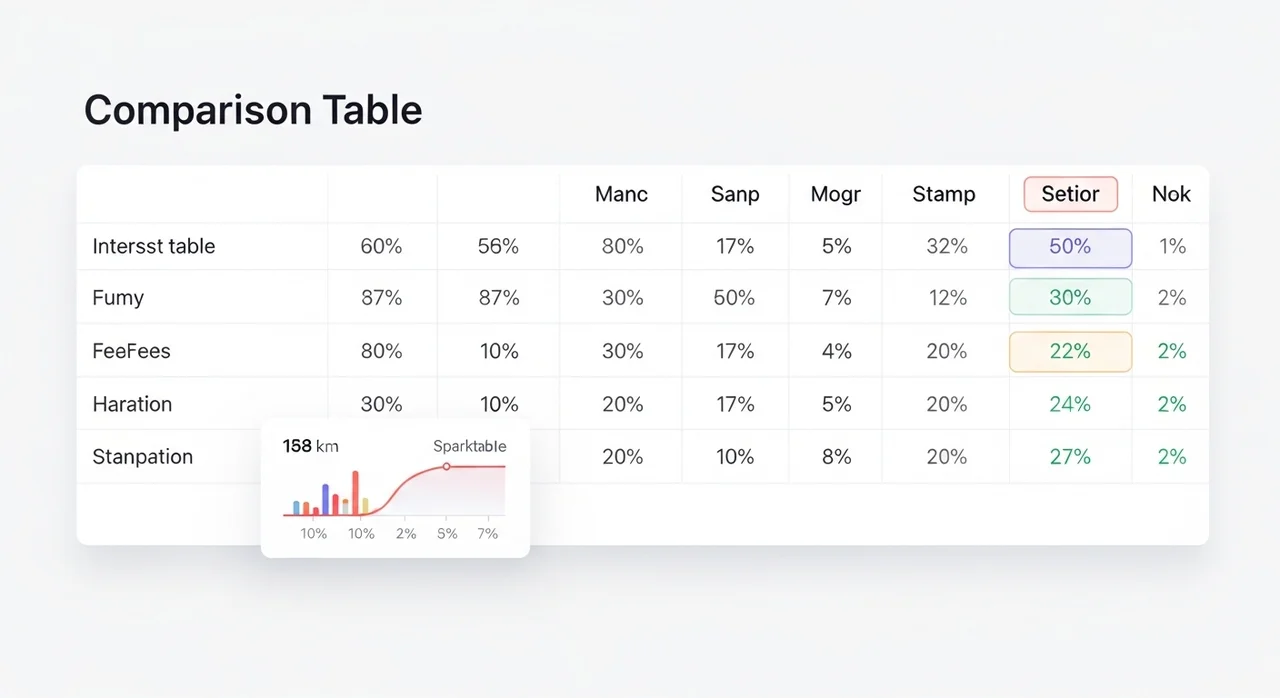Screen dimensions: 1280x698
Task: Click the purple 50% Setior cell
Action: (1070, 247)
